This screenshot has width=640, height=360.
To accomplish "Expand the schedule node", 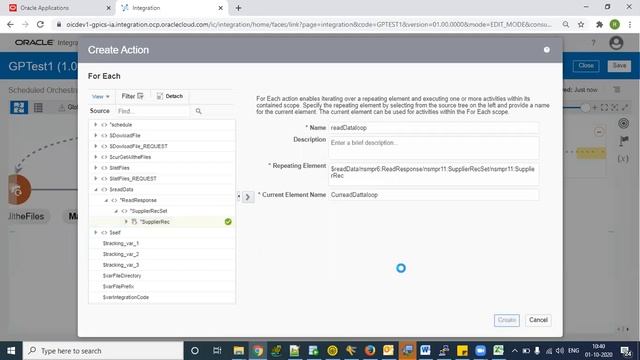I will coord(96,124).
